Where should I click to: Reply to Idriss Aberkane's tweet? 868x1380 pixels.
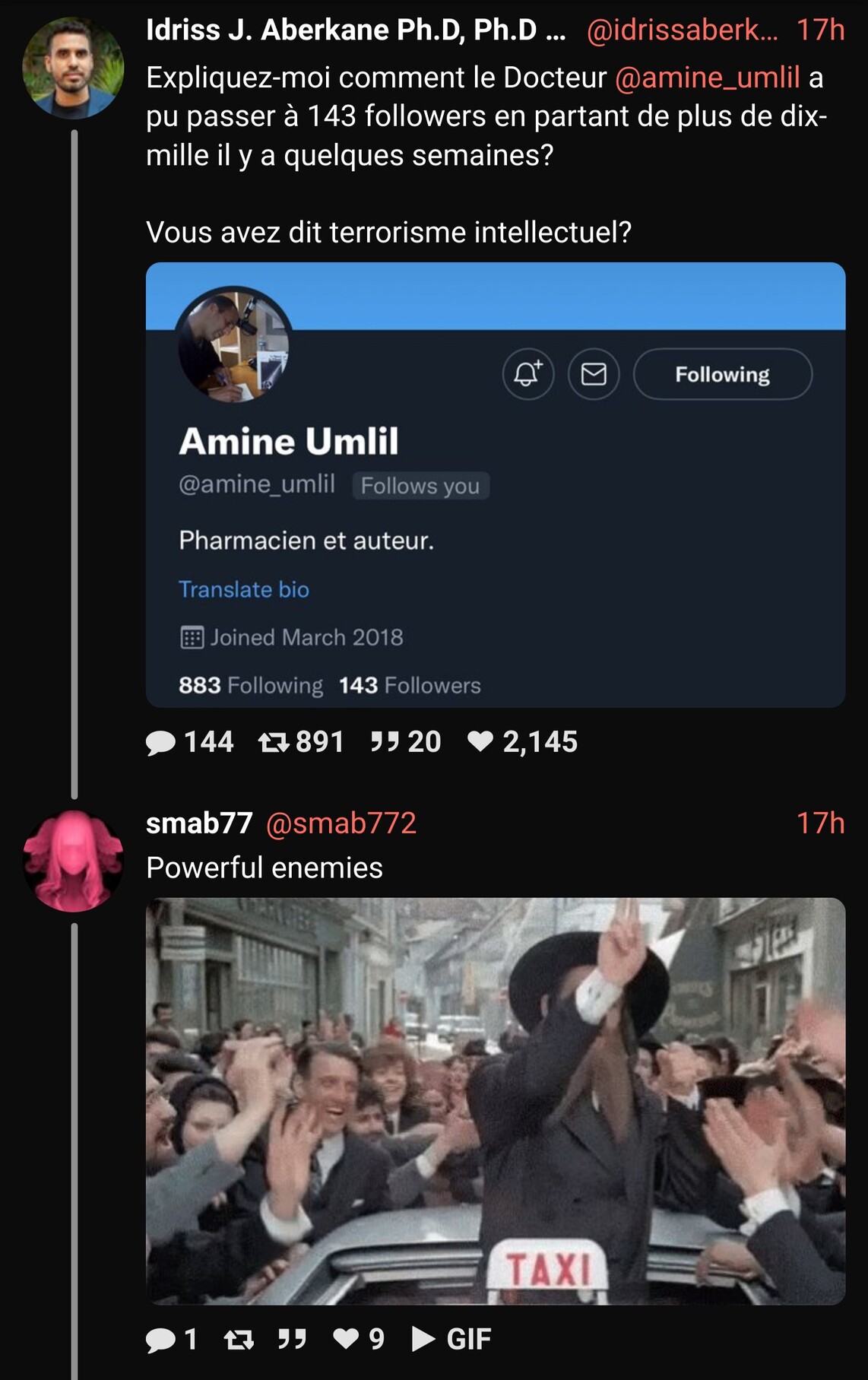pyautogui.click(x=161, y=742)
